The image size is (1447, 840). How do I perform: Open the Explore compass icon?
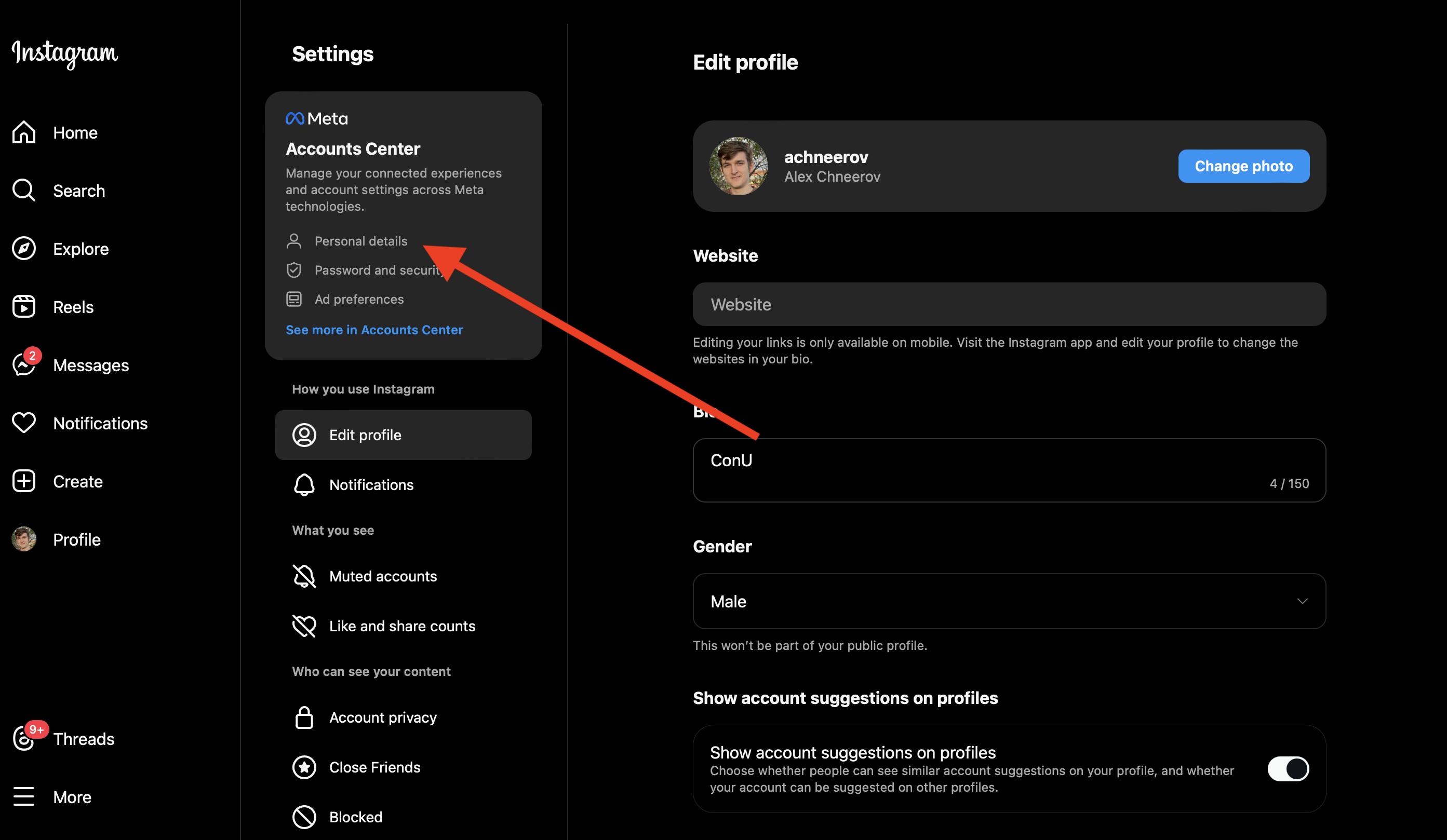point(24,249)
